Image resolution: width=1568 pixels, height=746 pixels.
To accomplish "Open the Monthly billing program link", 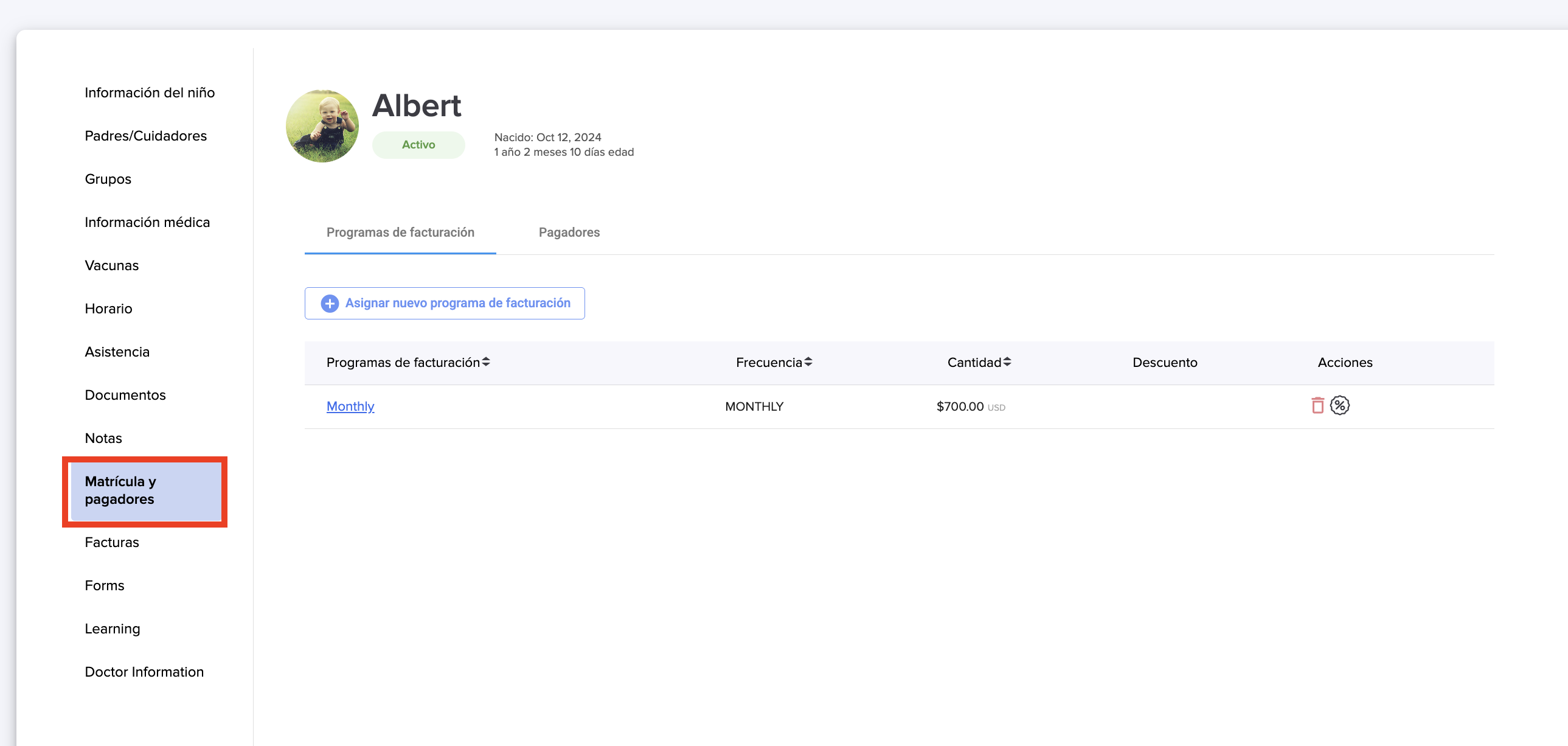I will tap(350, 406).
